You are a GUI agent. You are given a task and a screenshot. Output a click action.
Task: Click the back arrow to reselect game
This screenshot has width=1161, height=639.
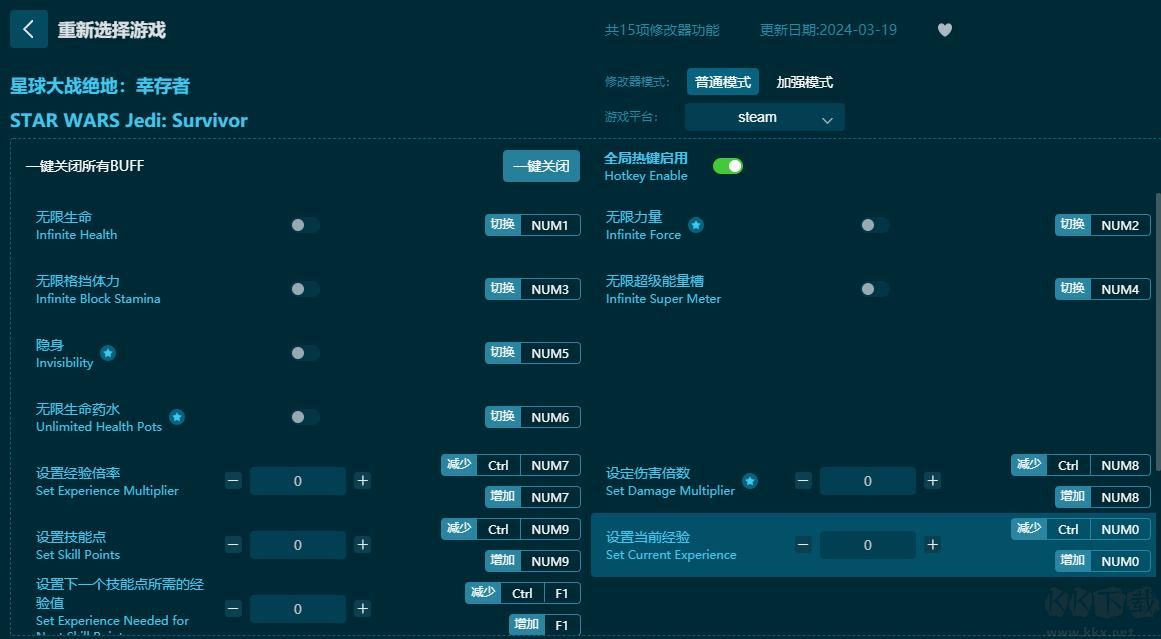tap(28, 29)
